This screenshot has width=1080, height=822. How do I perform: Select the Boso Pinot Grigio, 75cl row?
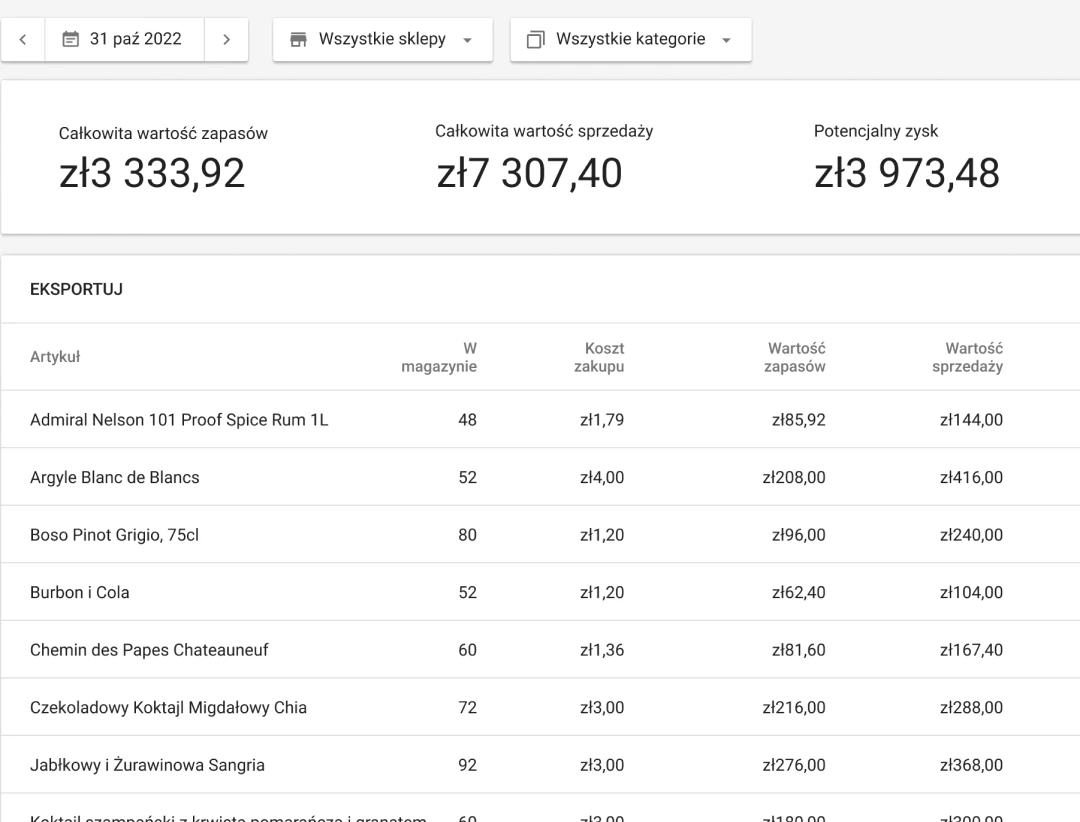coord(114,535)
